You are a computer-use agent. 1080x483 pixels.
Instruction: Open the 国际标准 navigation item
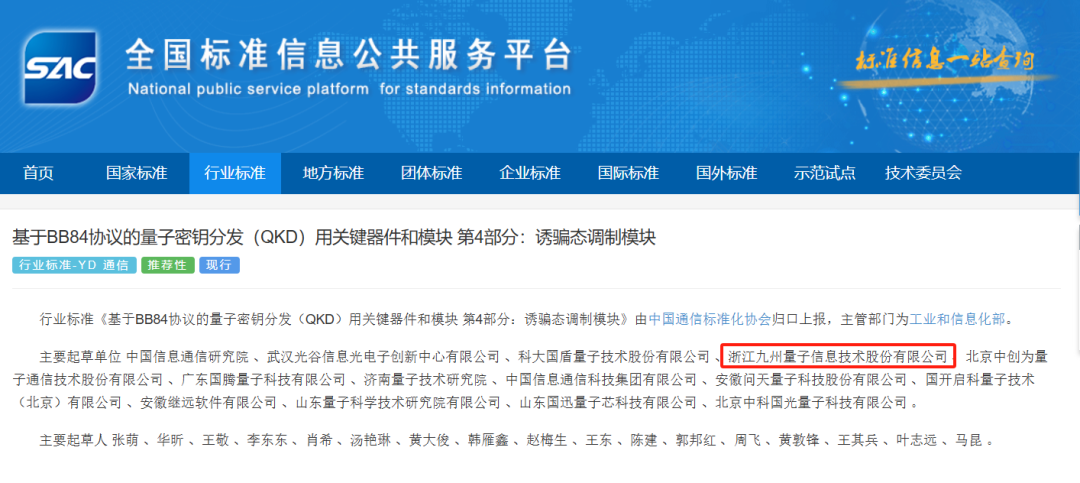click(628, 173)
